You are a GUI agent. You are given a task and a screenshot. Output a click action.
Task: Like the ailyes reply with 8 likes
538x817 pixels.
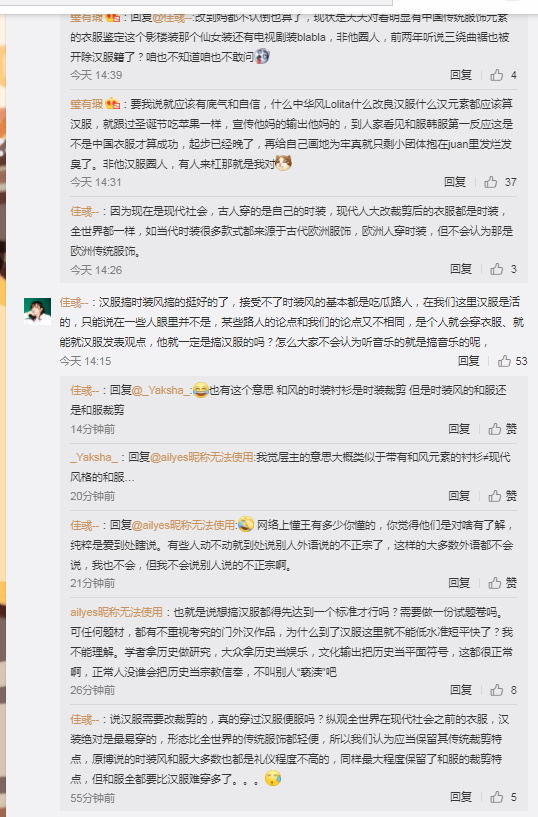click(x=503, y=690)
